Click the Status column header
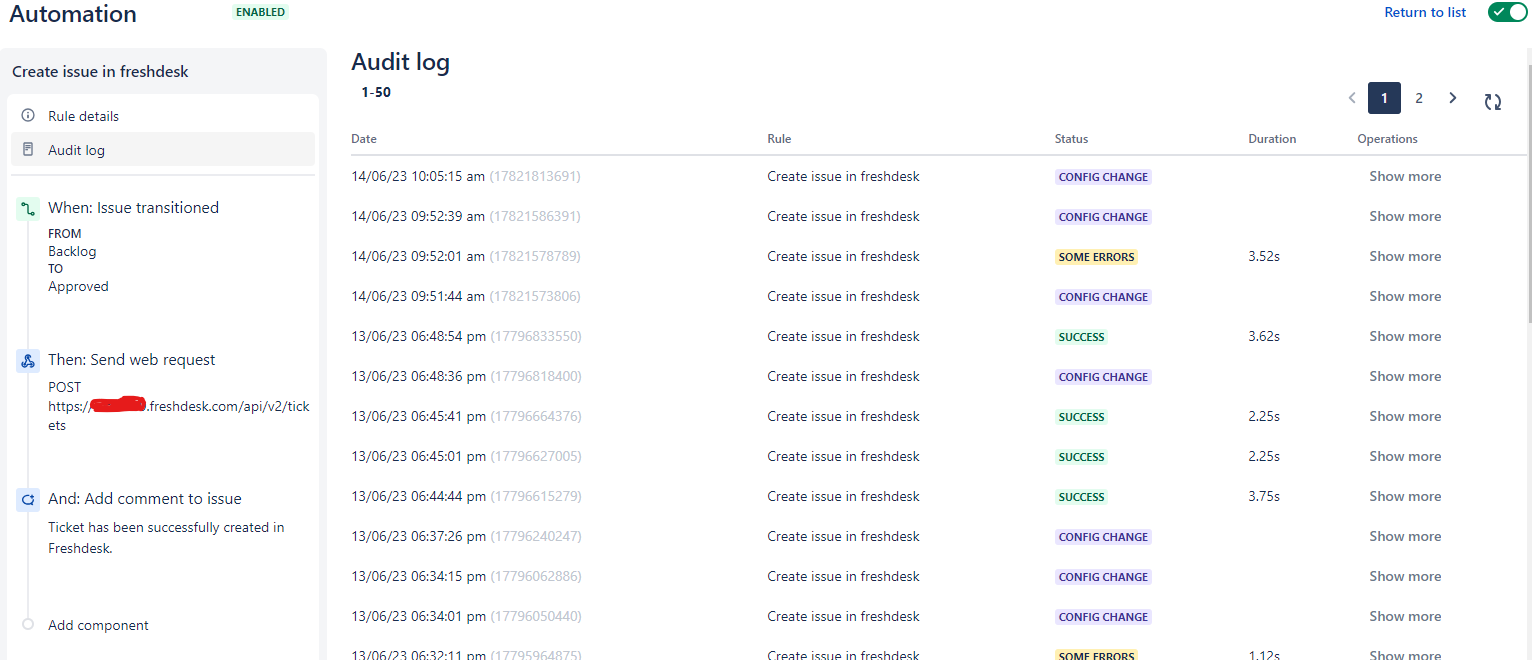Screen dimensions: 1532x660 pos(1071,139)
